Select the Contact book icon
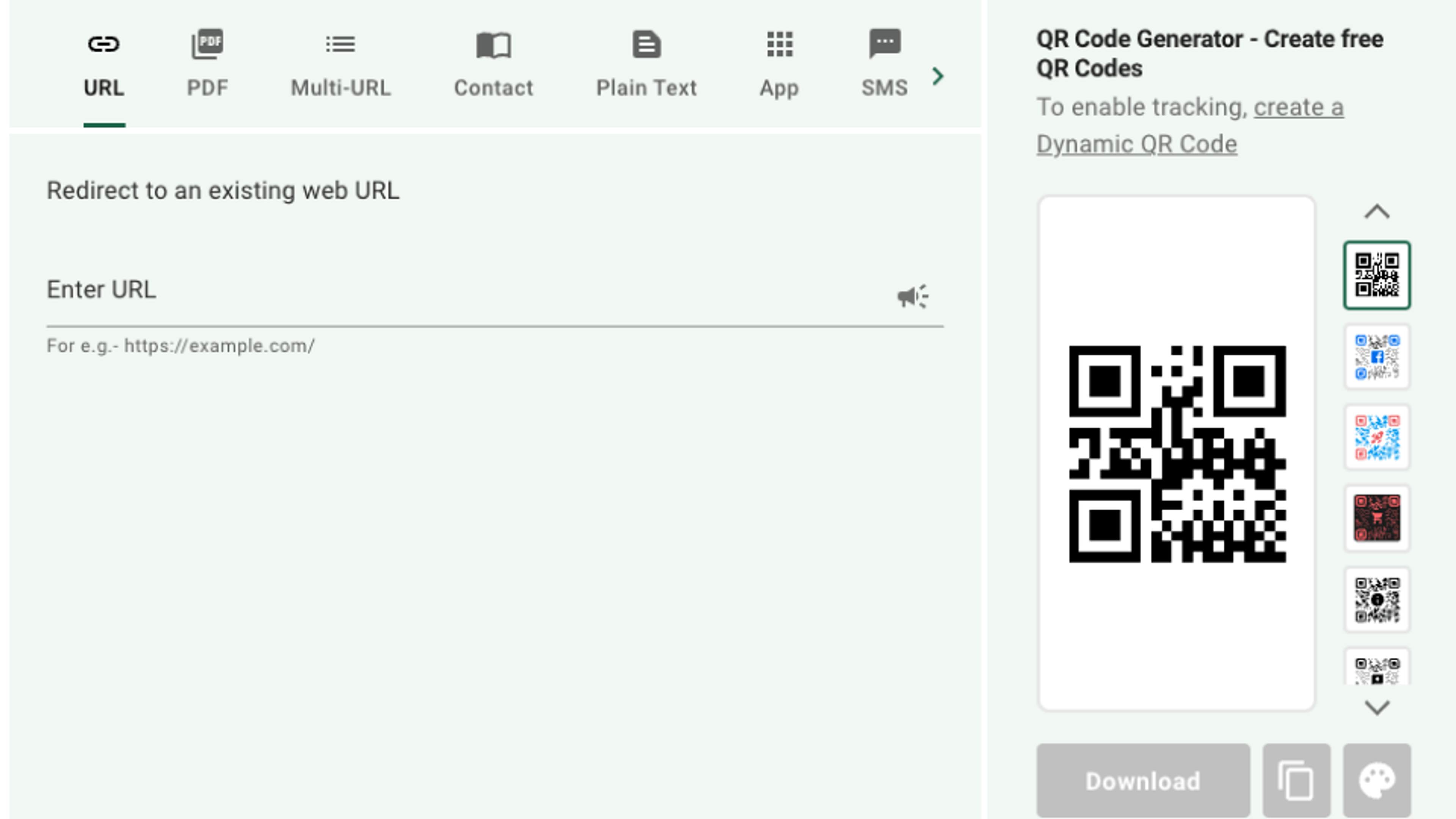Image resolution: width=1456 pixels, height=819 pixels. (x=493, y=45)
